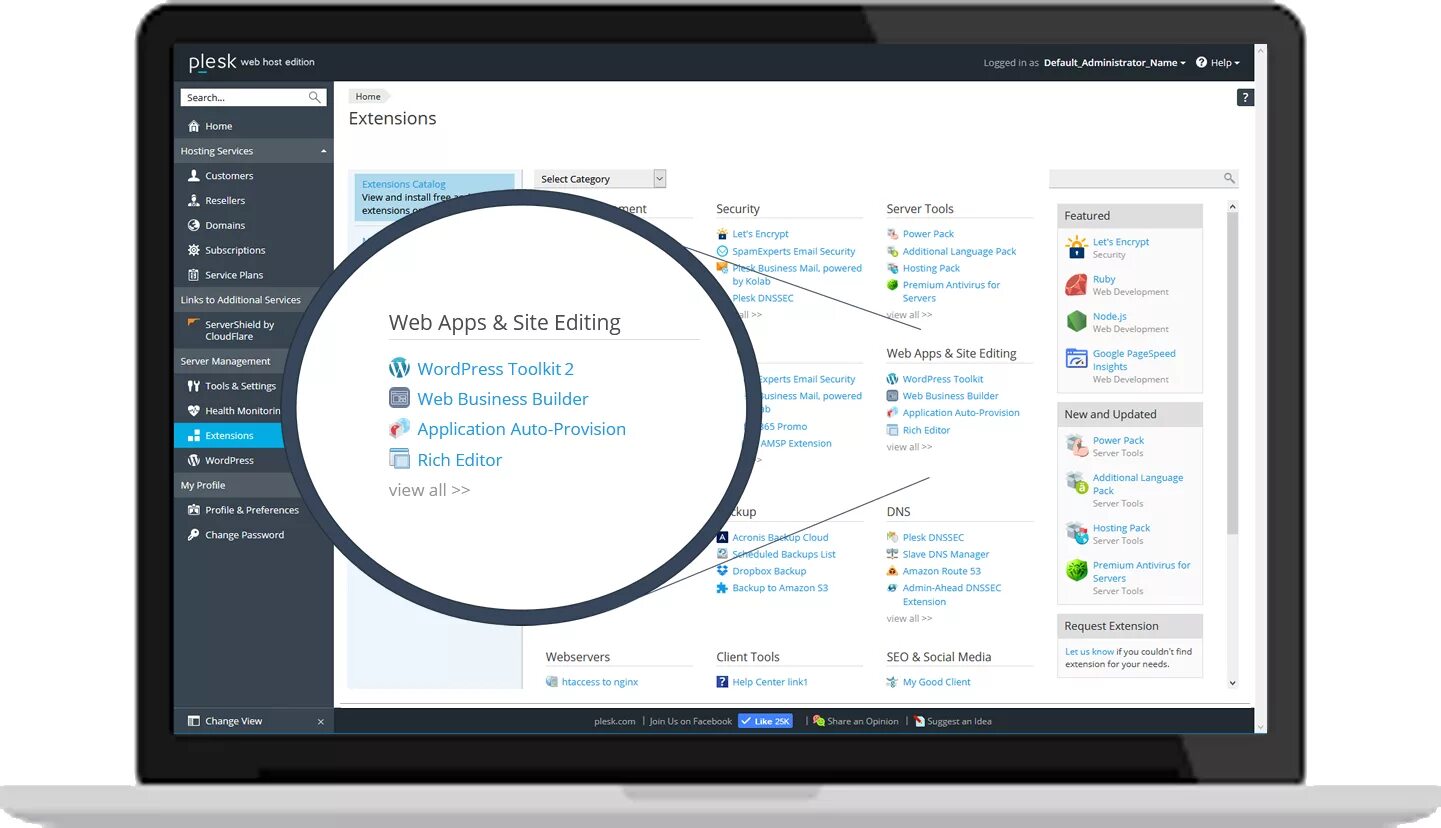Click the Application Auto-Provision link
The width and height of the screenshot is (1441, 828).
961,412
